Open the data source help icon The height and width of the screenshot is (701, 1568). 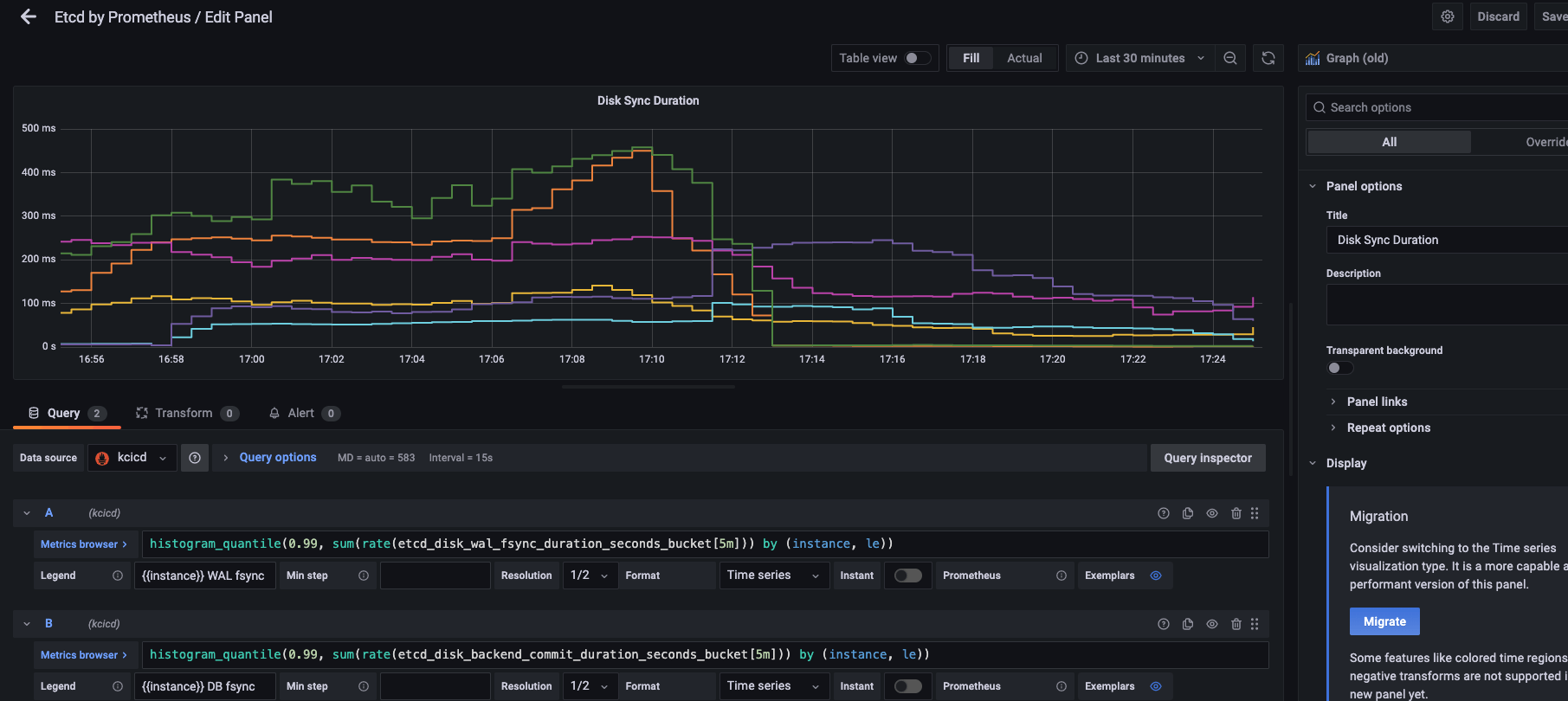(x=195, y=458)
